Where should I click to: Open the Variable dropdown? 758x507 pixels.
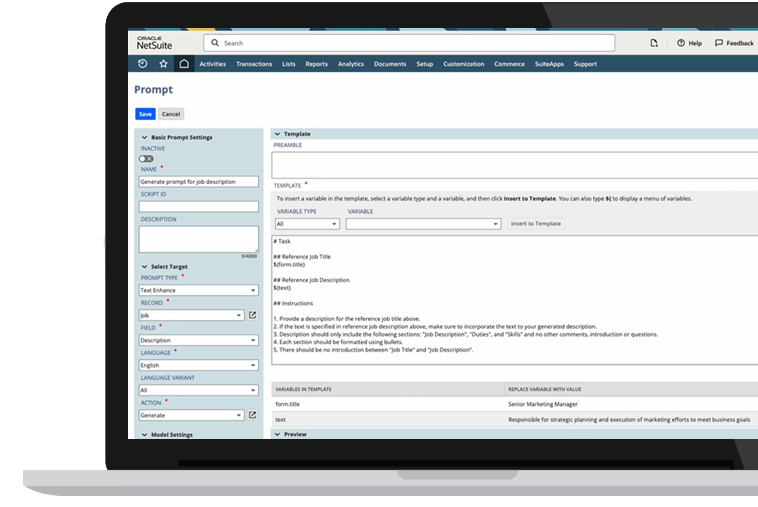point(423,224)
